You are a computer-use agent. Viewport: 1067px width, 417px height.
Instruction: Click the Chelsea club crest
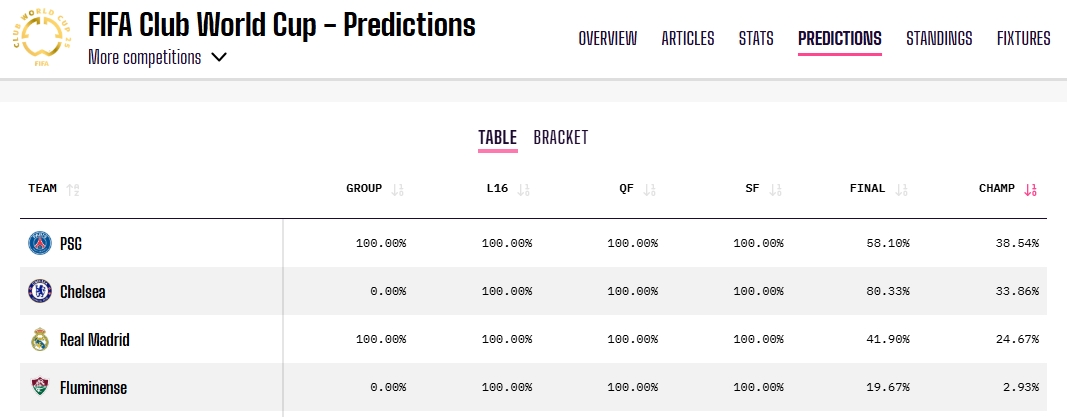(x=39, y=292)
